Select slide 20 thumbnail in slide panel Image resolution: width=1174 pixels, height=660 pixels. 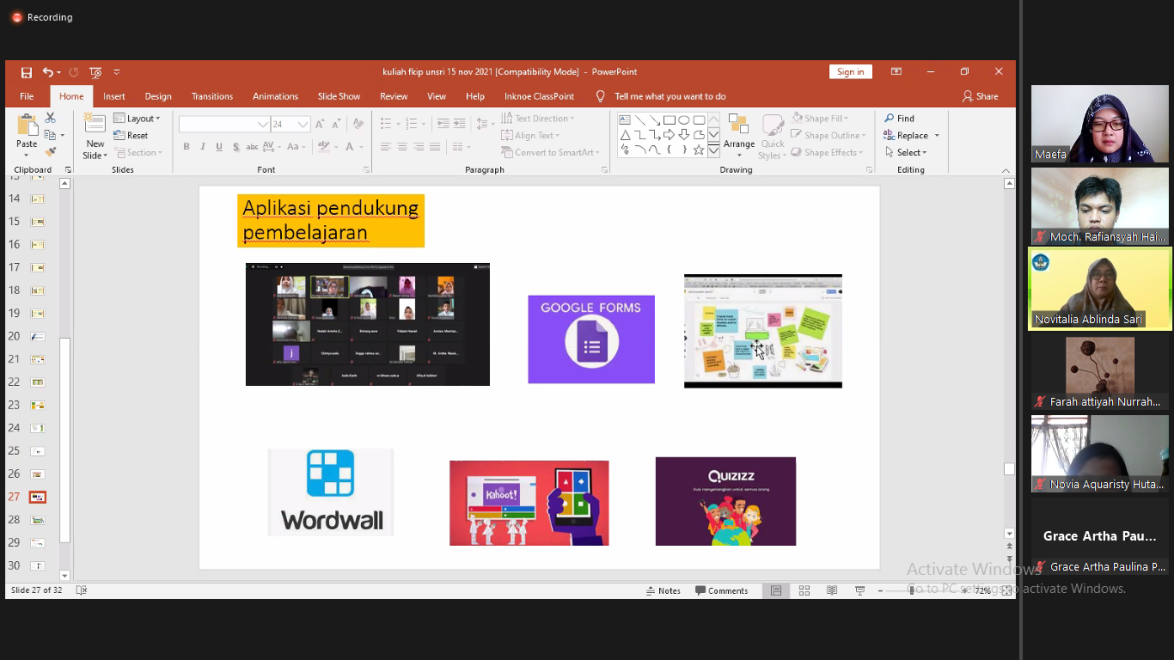pos(38,336)
